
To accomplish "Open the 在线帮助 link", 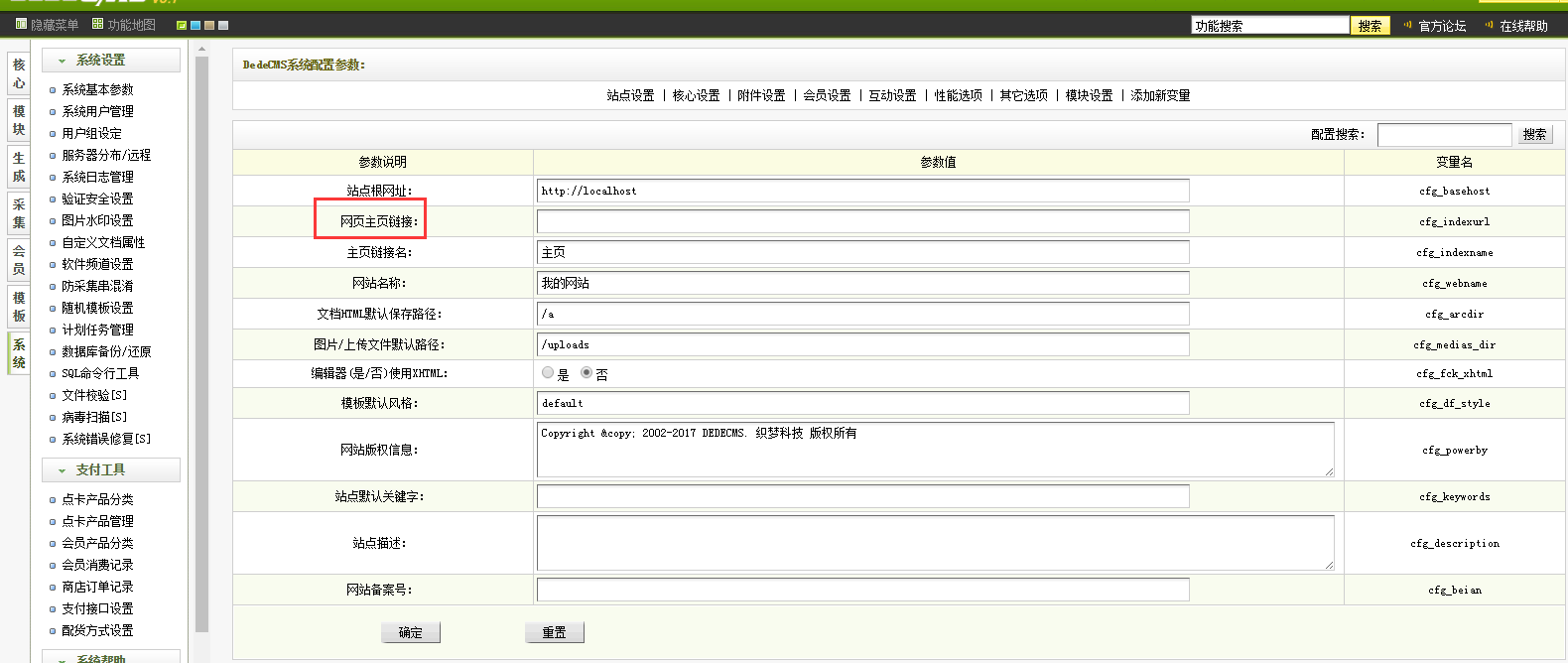I will (1523, 26).
